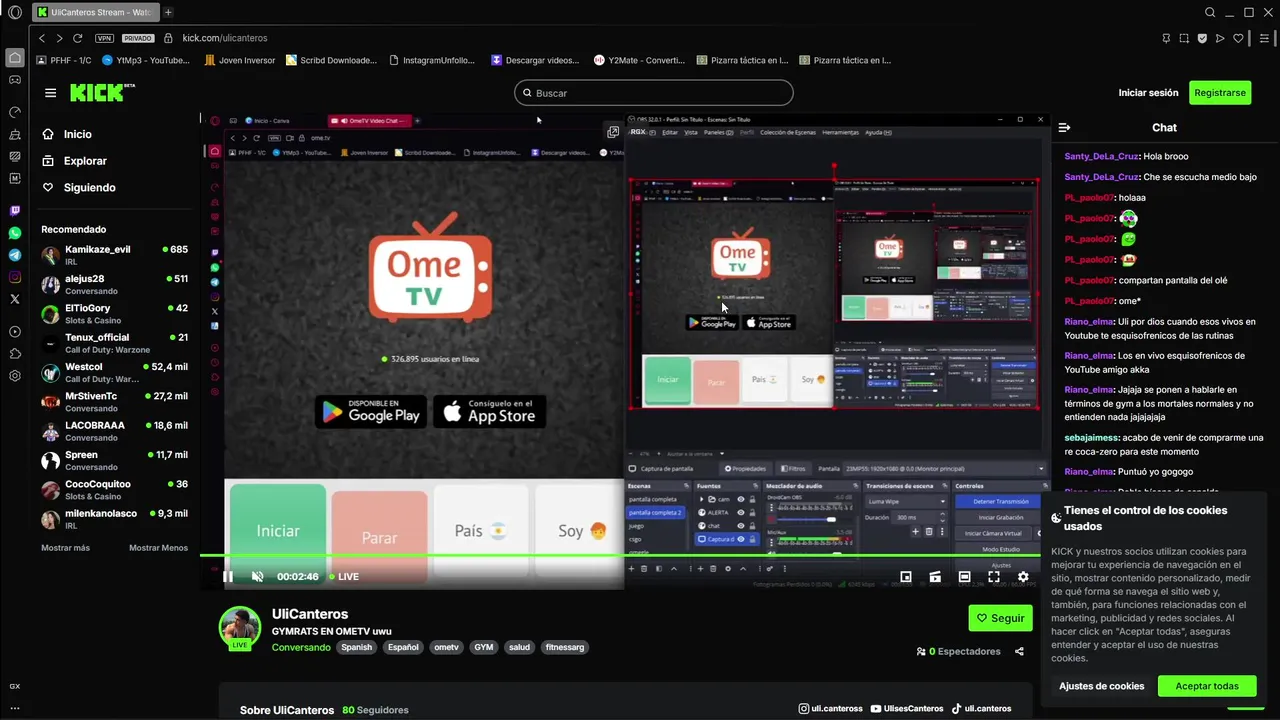Click the green Registrarse button
This screenshot has height=720, width=1280.
tap(1220, 93)
